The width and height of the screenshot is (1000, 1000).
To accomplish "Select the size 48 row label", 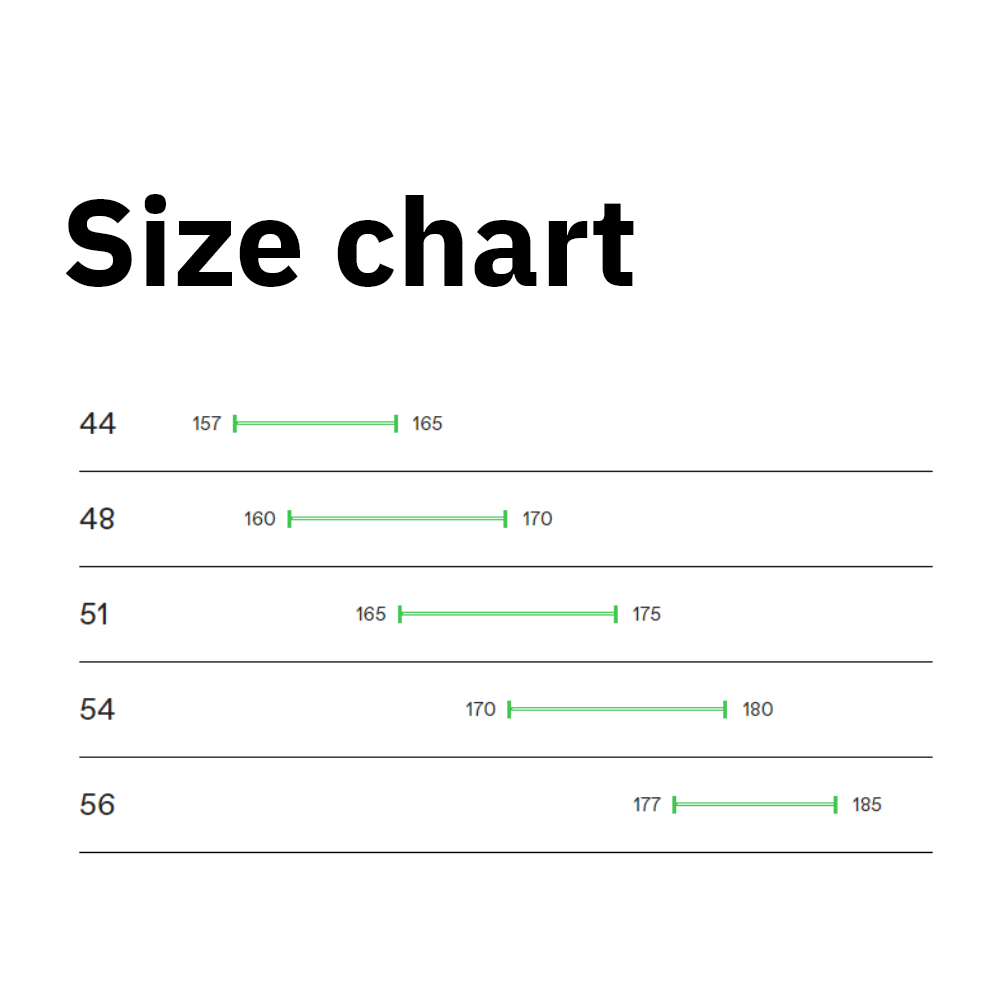I will 97,519.
